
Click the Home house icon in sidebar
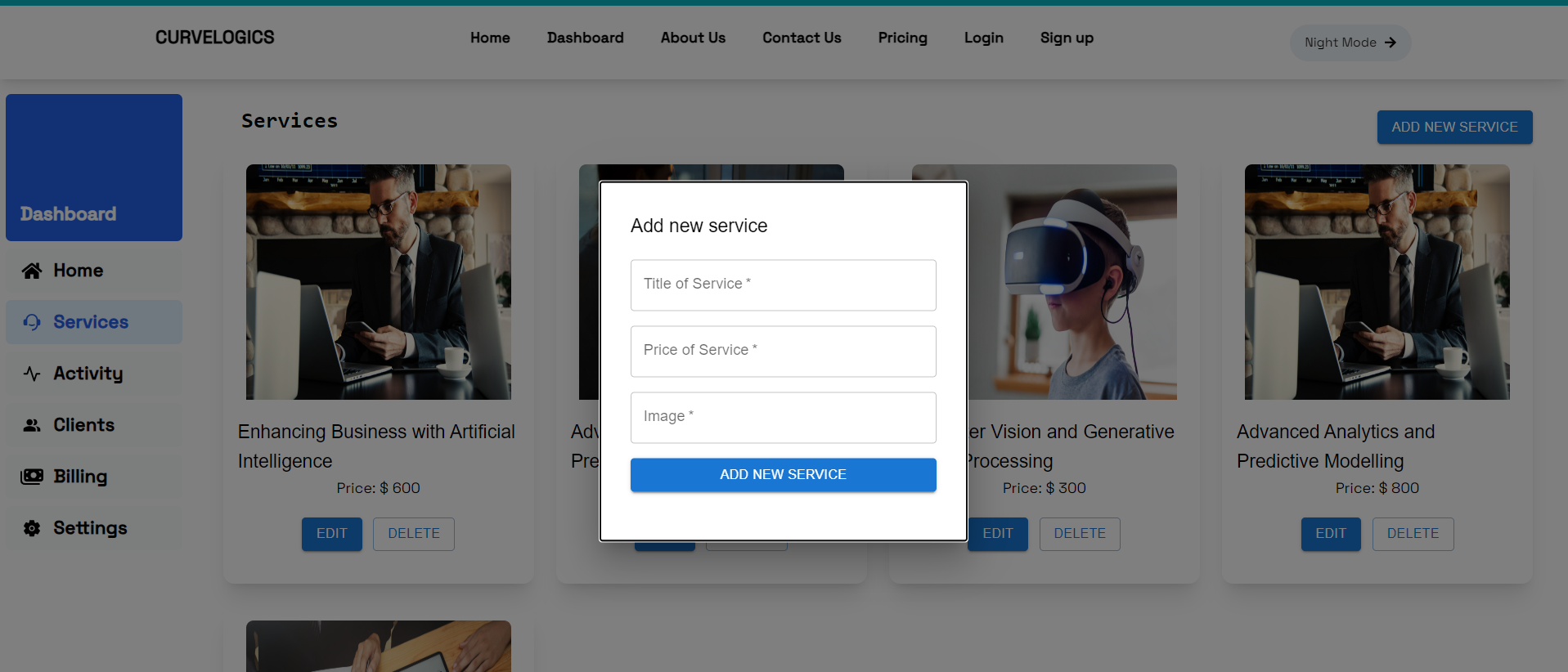coord(32,271)
